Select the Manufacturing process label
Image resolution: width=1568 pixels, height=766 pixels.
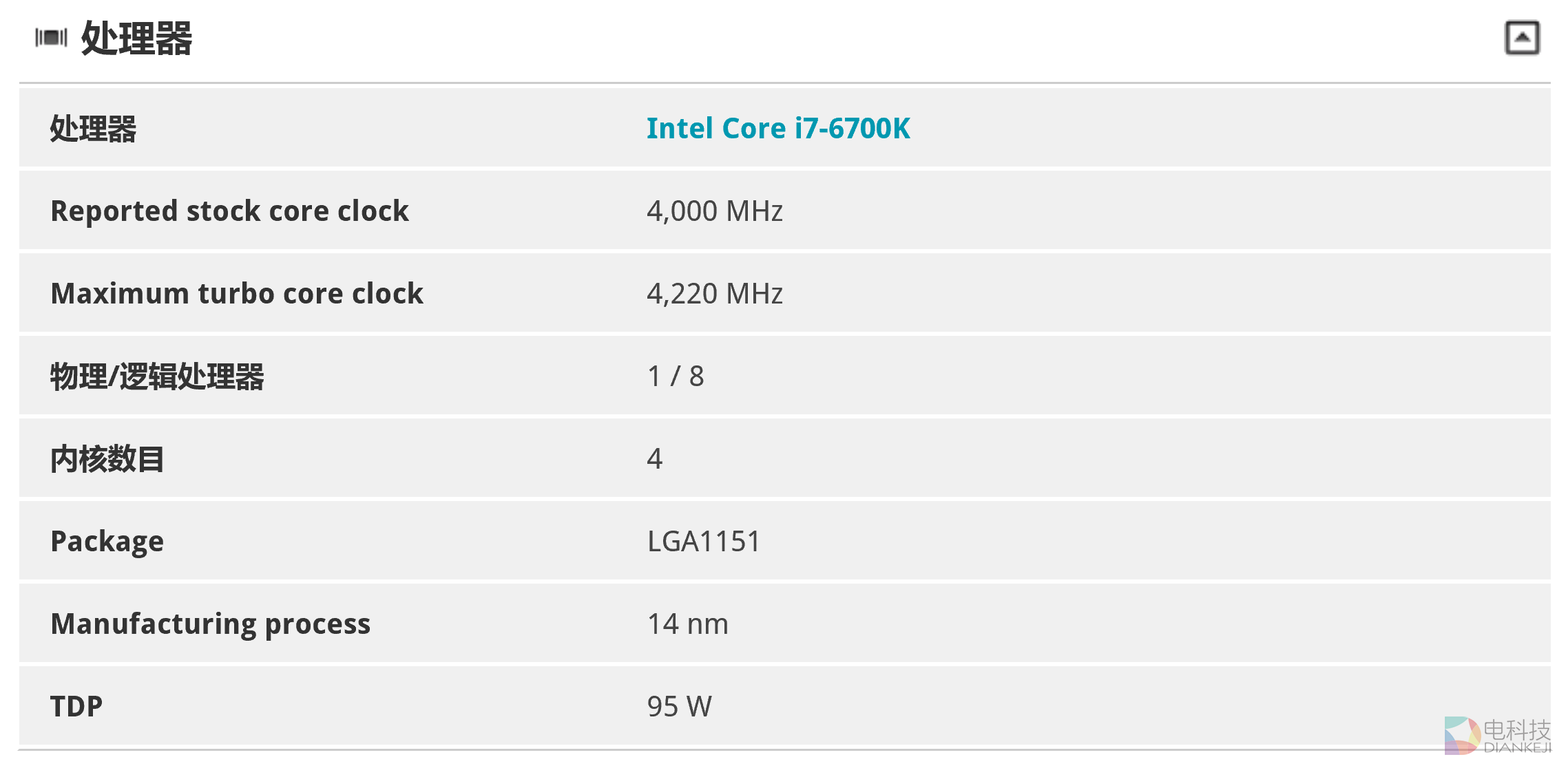210,624
